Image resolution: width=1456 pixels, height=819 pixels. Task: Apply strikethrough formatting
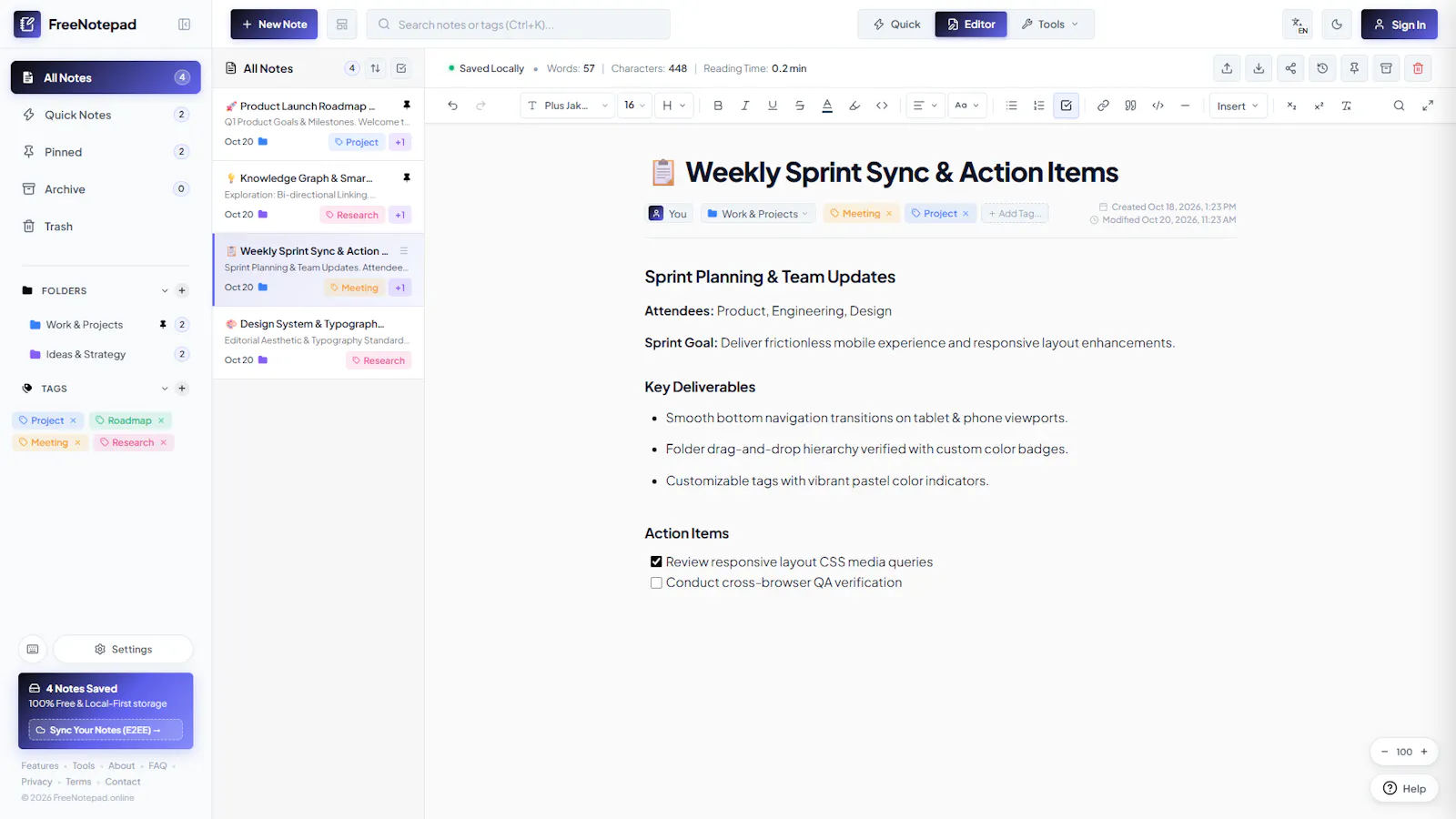pyautogui.click(x=800, y=106)
